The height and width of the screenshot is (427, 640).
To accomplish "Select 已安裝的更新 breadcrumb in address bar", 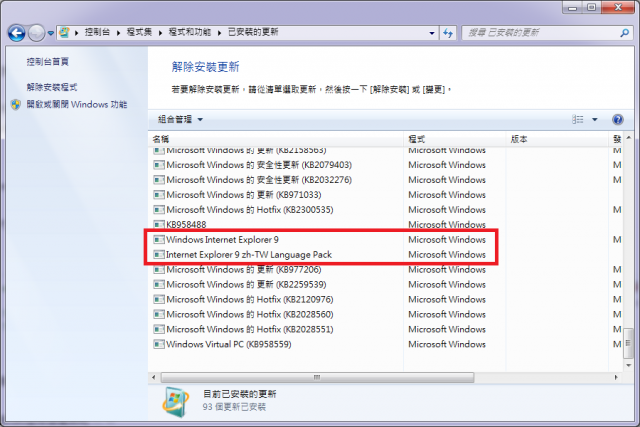I will click(253, 32).
